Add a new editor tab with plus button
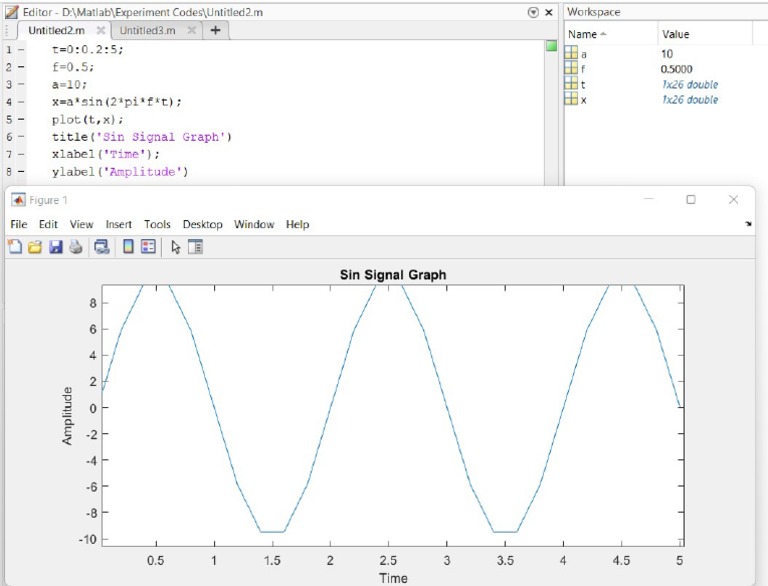Screen dimensions: 768x586 click(215, 31)
